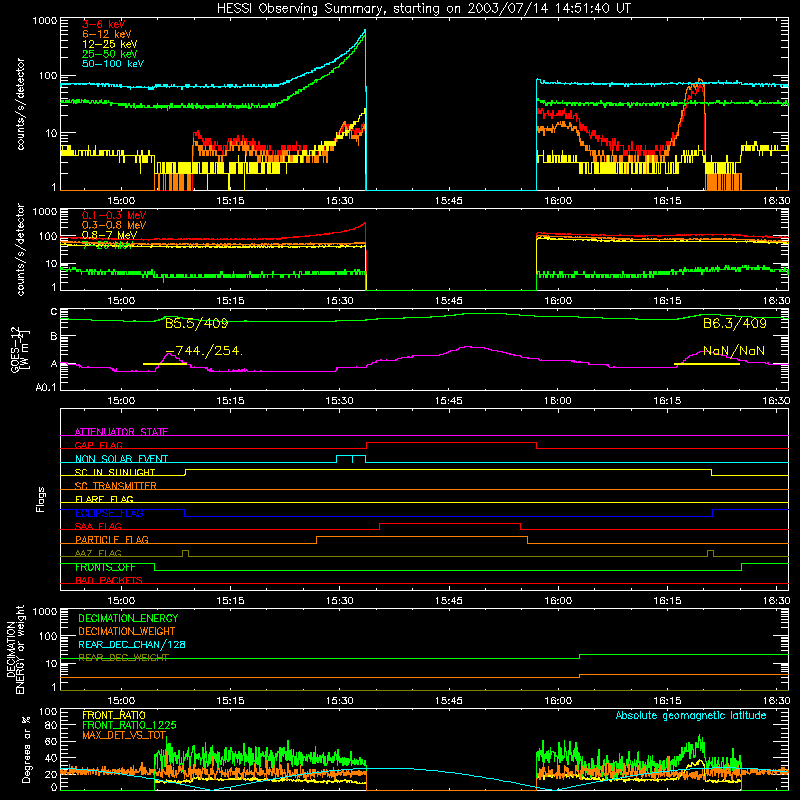This screenshot has width=800, height=800.
Task: Select the DECIMATION_ENERGY legend label
Action: (x=128, y=618)
